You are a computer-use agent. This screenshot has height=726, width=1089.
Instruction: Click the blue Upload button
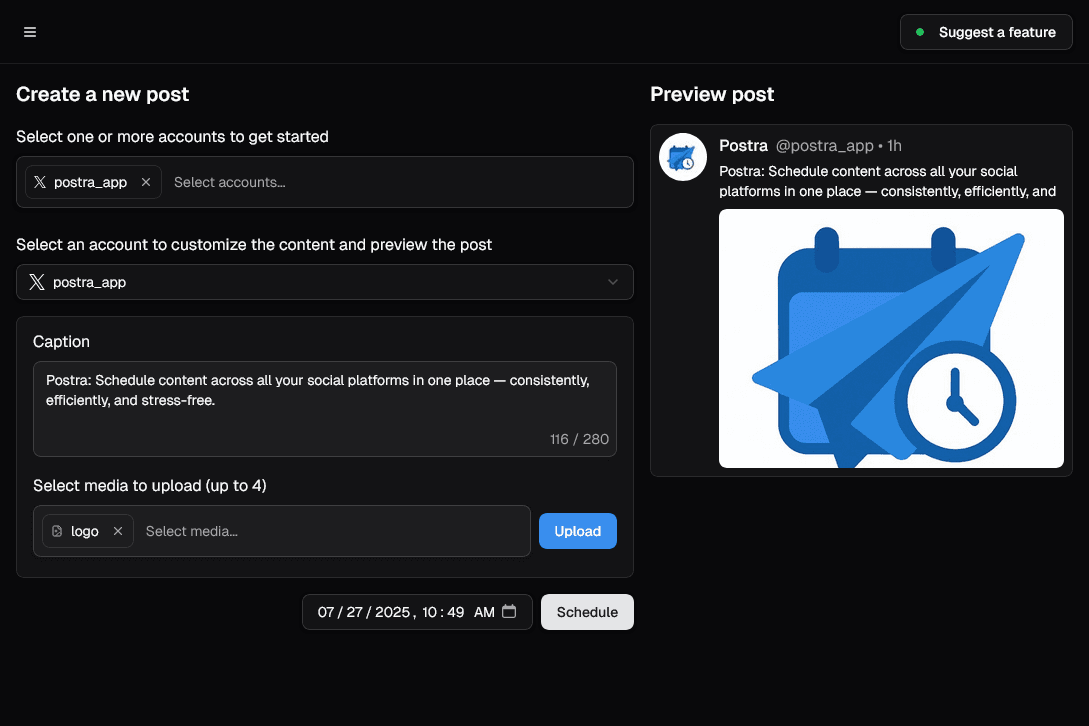[578, 531]
